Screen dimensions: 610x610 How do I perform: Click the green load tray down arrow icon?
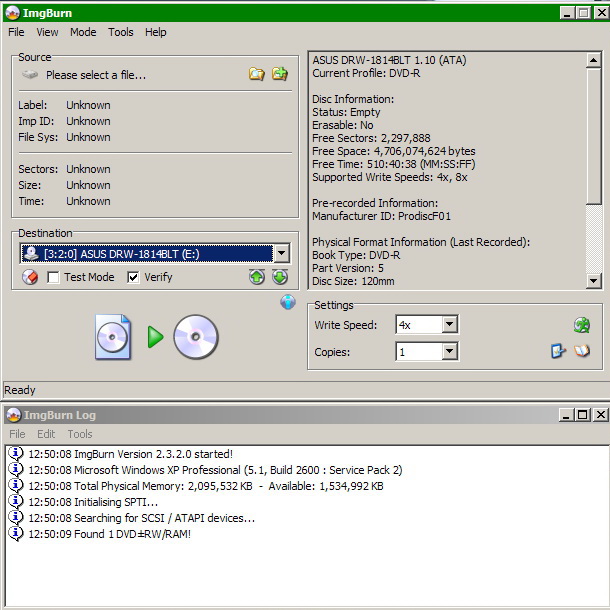[280, 277]
